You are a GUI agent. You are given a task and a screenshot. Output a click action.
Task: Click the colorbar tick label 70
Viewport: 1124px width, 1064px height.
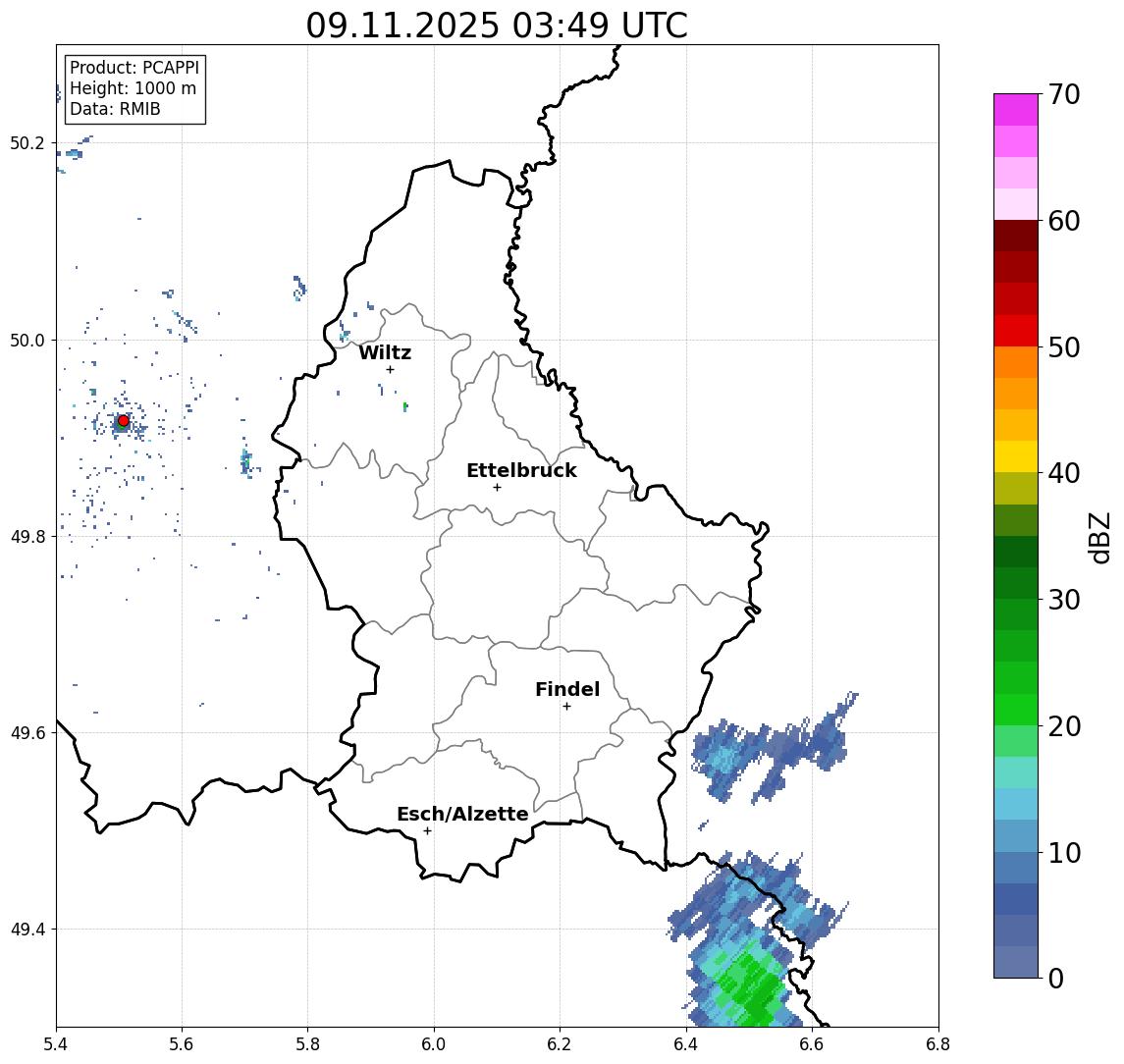pyautogui.click(x=1064, y=94)
